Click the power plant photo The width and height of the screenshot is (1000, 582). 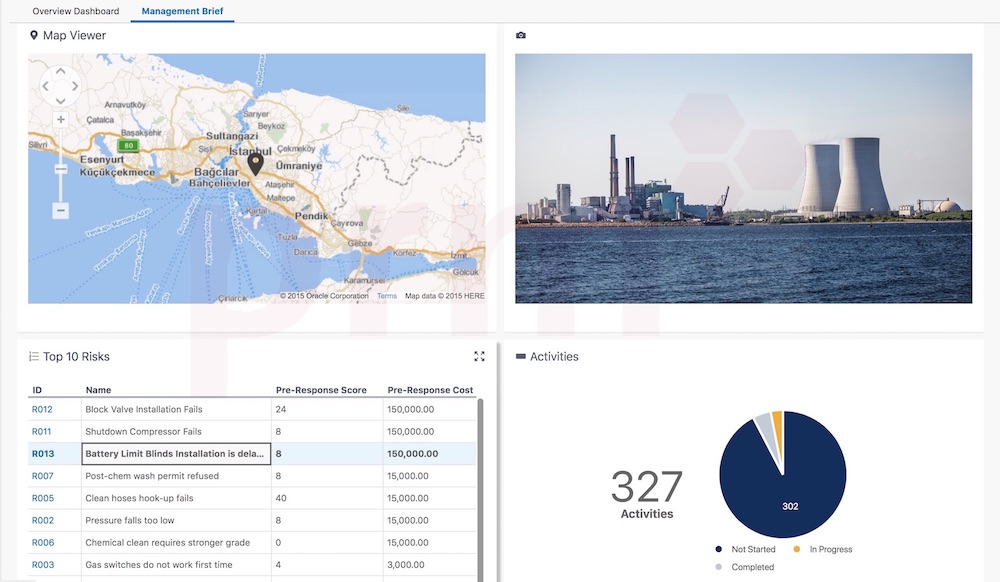(743, 178)
